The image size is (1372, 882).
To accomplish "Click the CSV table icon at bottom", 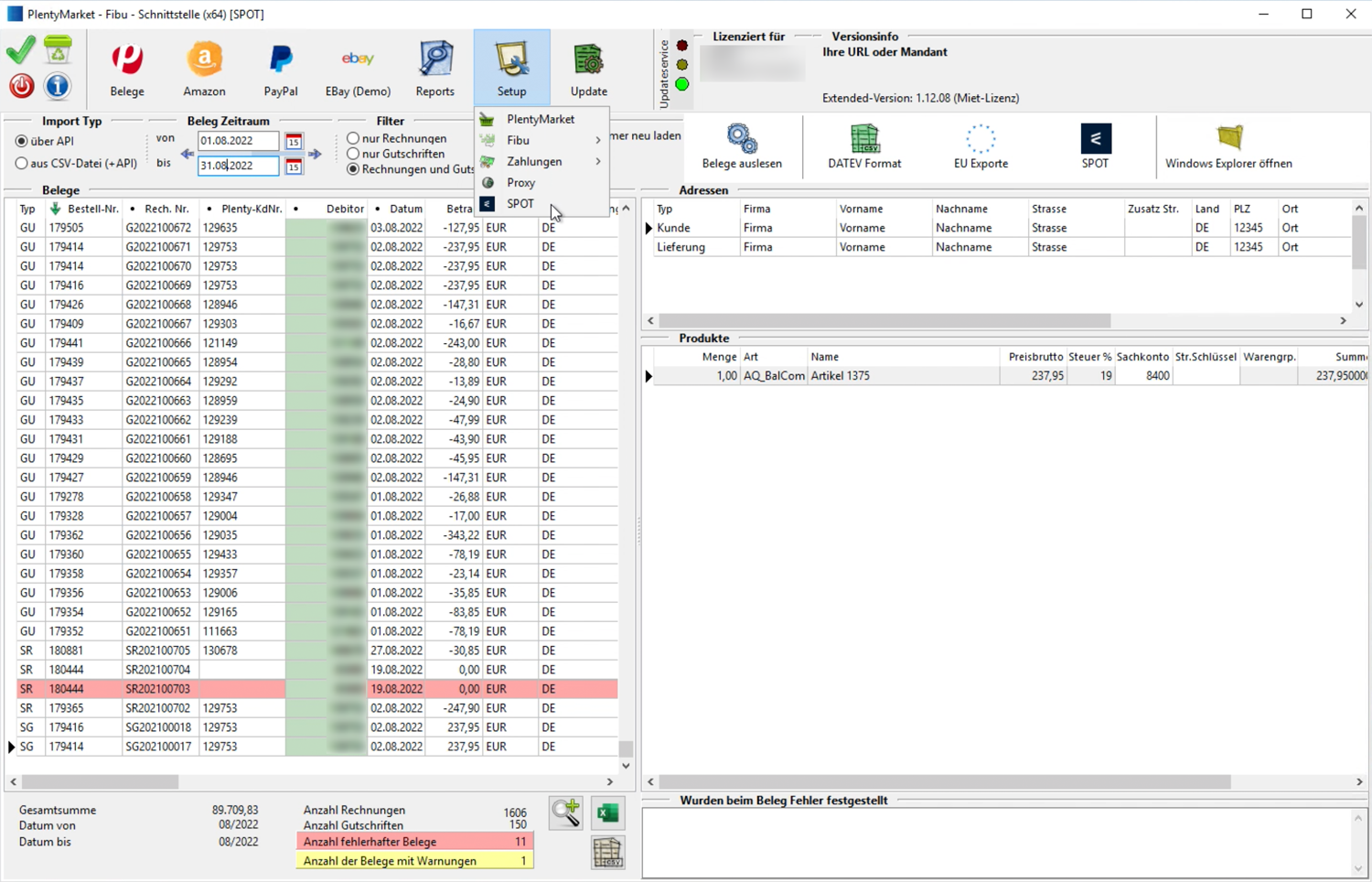I will [607, 853].
